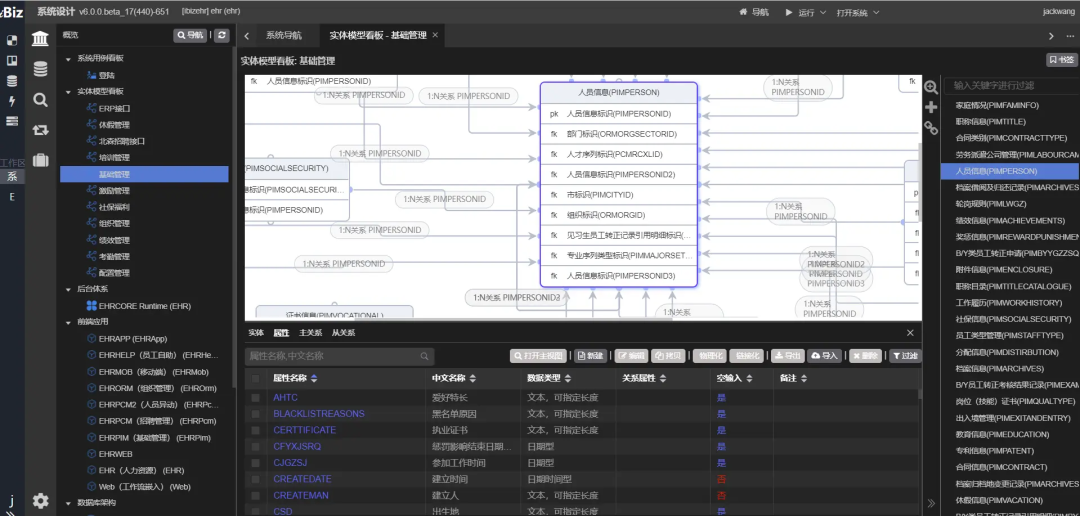The image size is (1080, 516).
Task: Check the CERTTIFICATE row checkbox
Action: [256, 430]
